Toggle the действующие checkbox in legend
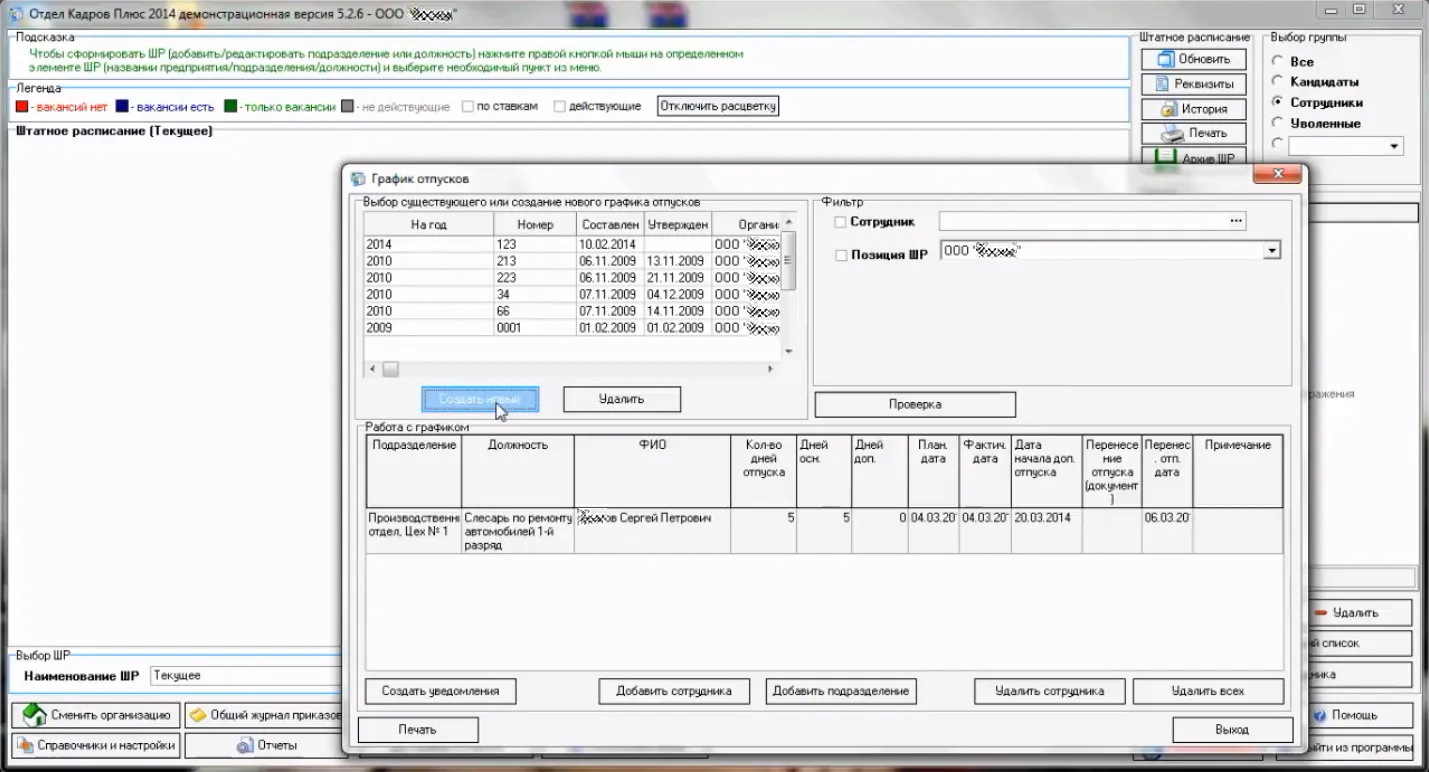Screen dimensions: 1429x772 pos(560,106)
